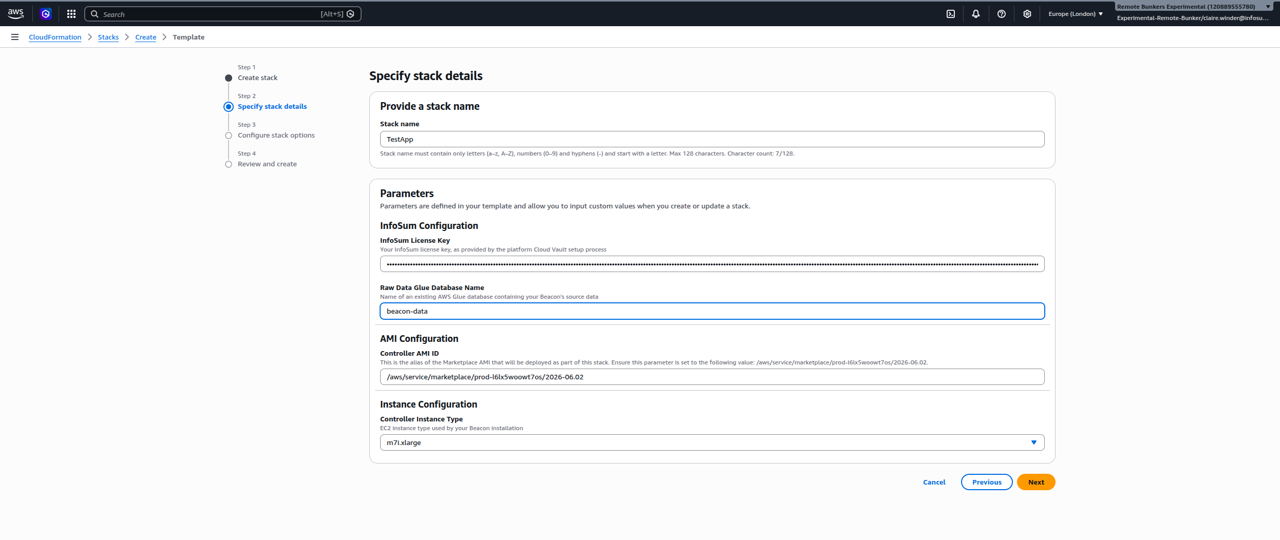Click the Provide a stack name heading
The height and width of the screenshot is (540, 1280).
pos(430,106)
